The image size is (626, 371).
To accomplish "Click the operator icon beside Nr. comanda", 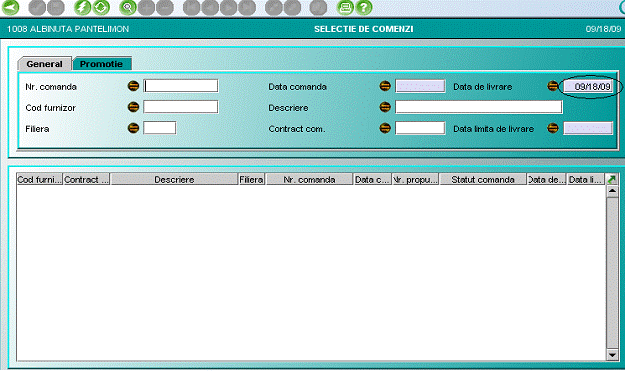I will tap(133, 86).
